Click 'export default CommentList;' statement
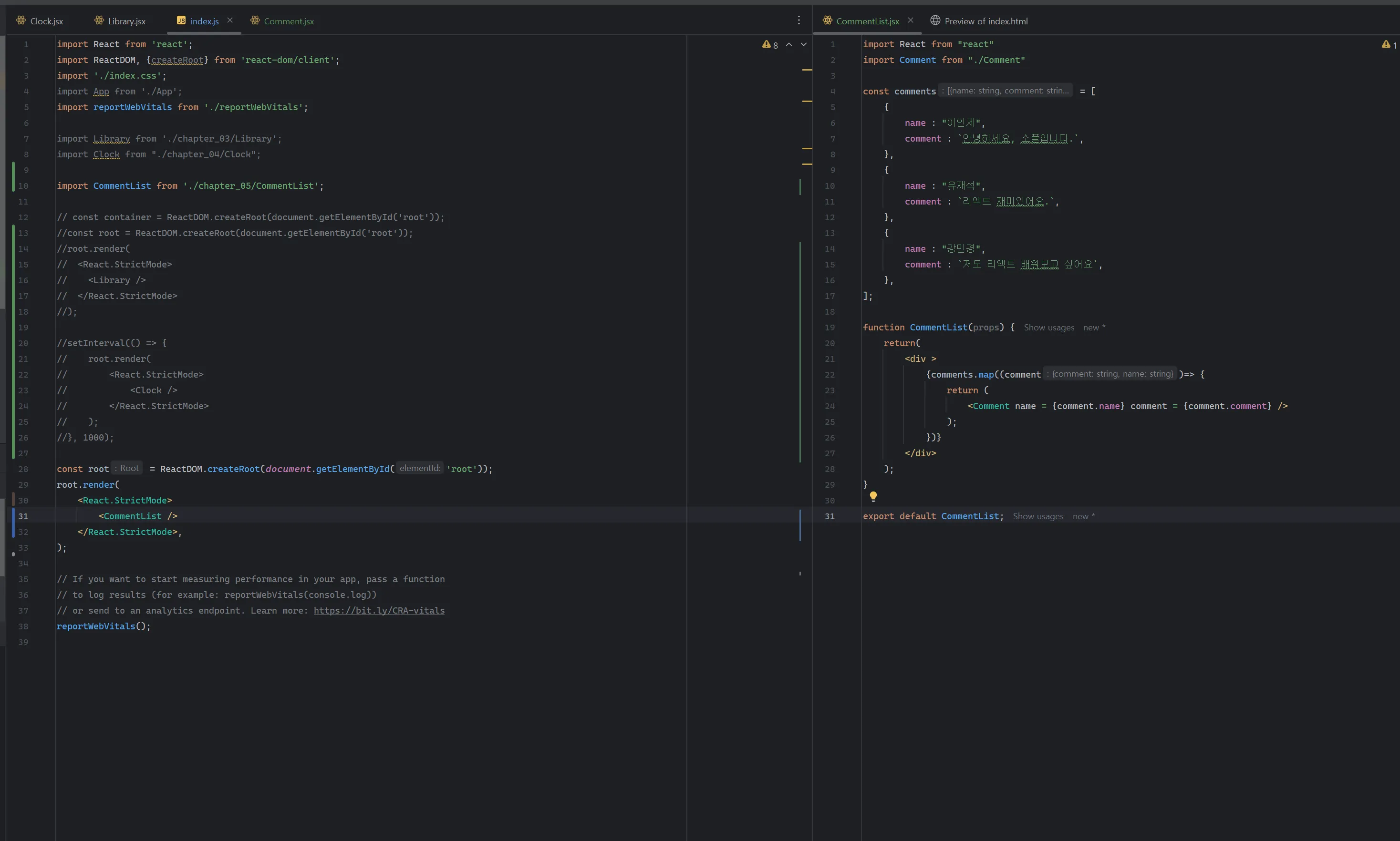This screenshot has width=1400, height=841. [933, 516]
